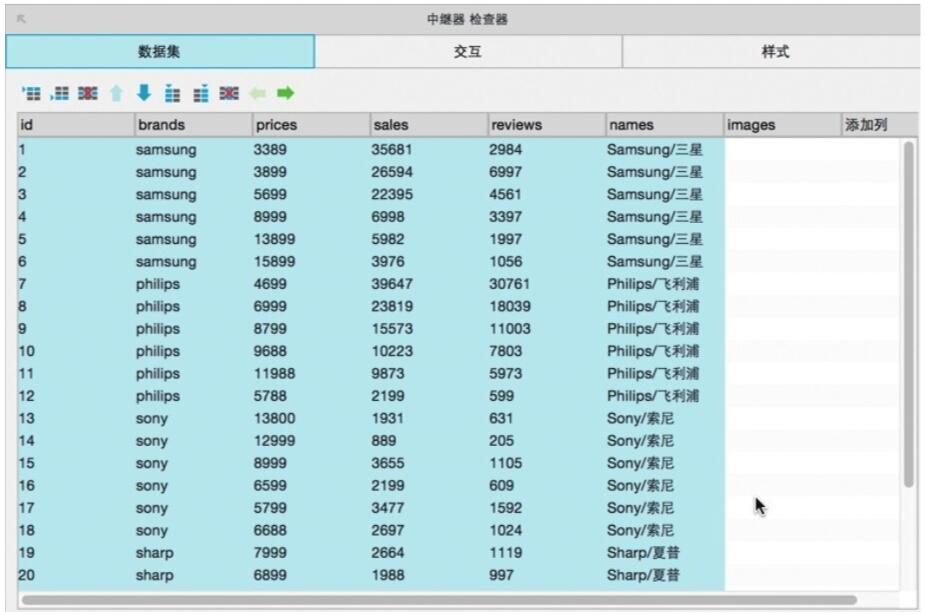
Task: Select the Sony/索尼 name in row 16
Action: (640, 486)
